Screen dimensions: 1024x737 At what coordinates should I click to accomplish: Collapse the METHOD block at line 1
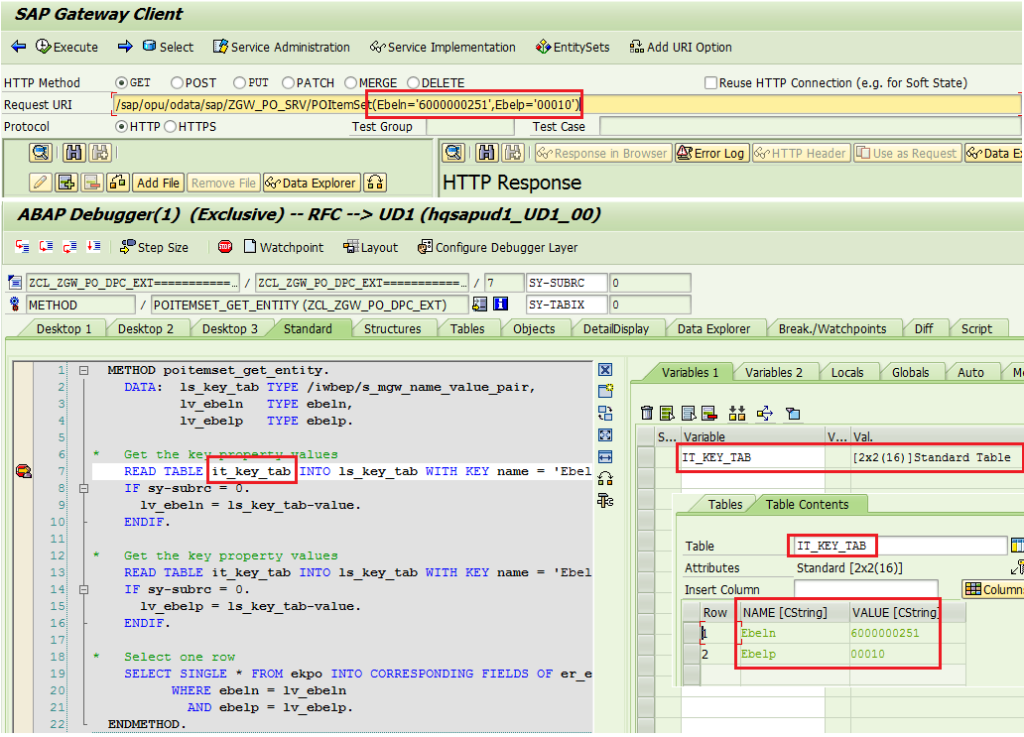(x=84, y=370)
